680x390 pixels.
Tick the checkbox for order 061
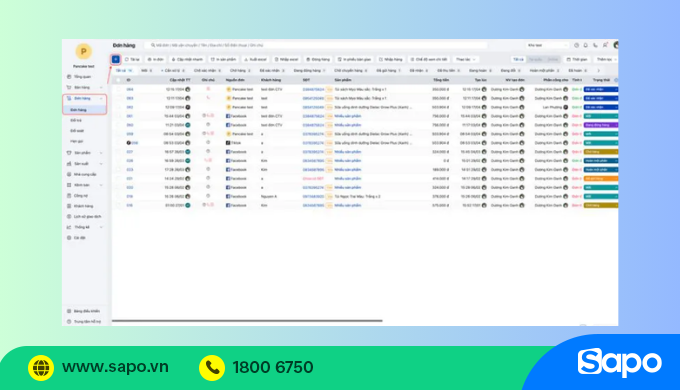pos(118,116)
